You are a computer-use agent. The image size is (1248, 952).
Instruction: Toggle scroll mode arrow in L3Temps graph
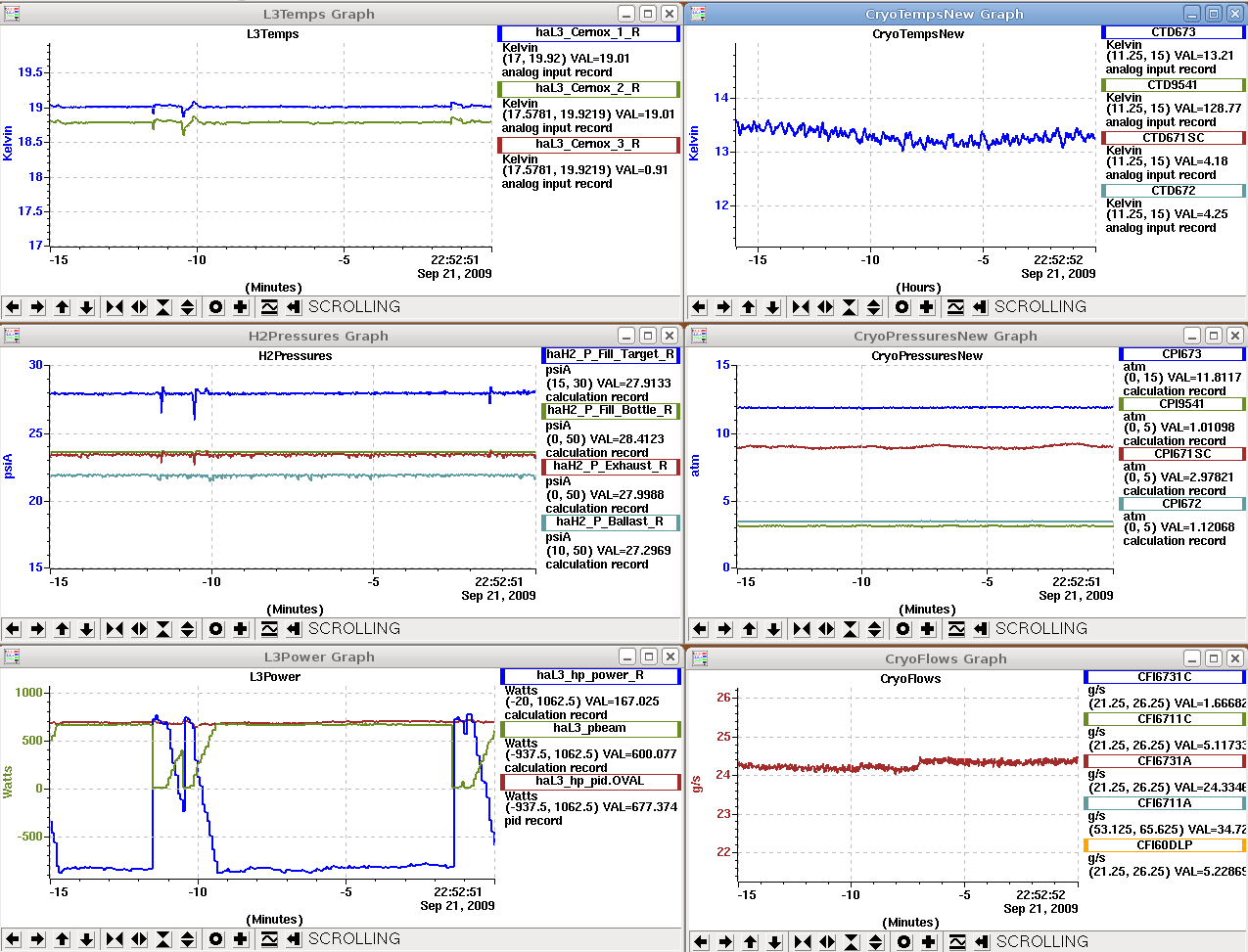[294, 307]
